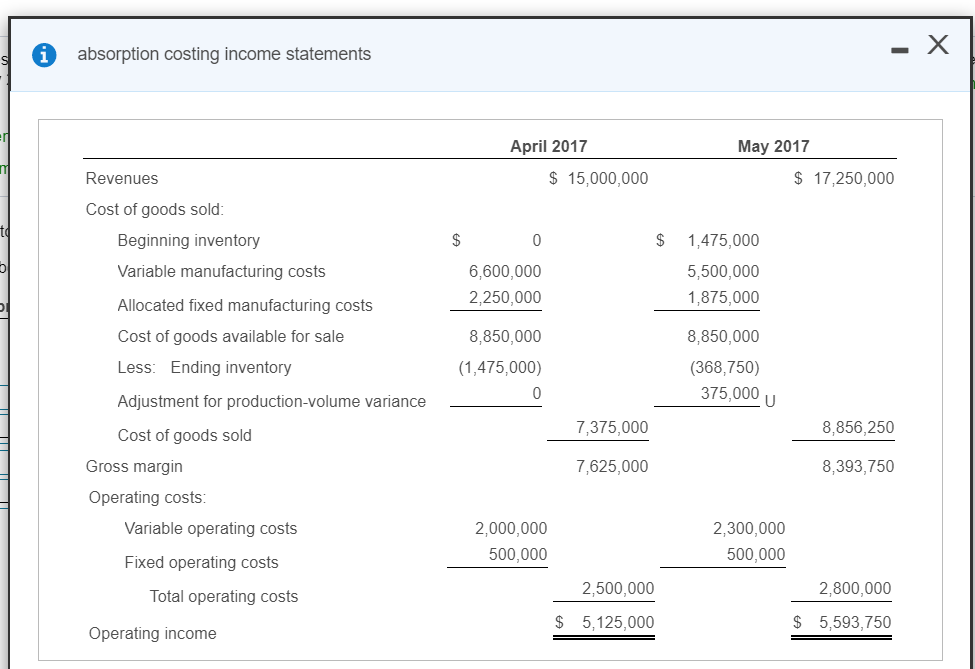
Task: Click the Cost of goods available for sale row
Action: pos(229,336)
